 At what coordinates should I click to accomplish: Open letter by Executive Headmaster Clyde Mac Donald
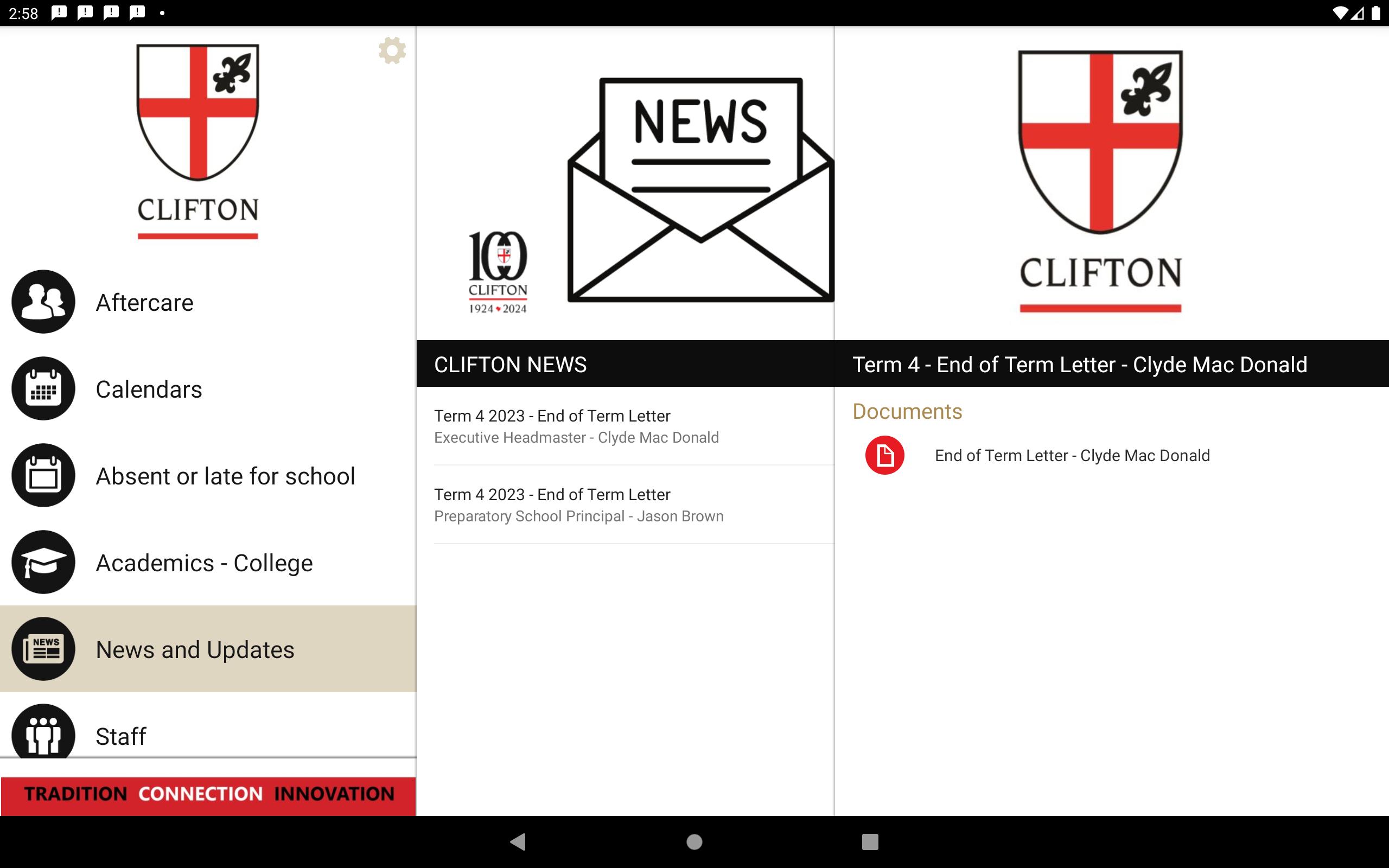pyautogui.click(x=634, y=426)
